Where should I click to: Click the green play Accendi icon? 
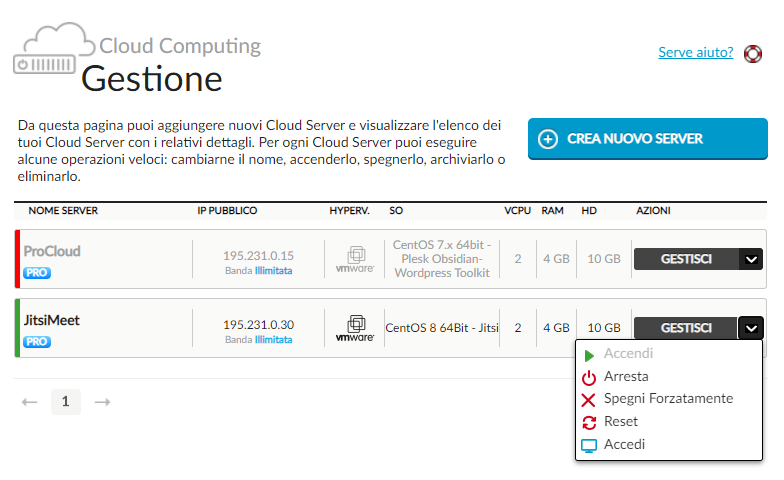(589, 354)
